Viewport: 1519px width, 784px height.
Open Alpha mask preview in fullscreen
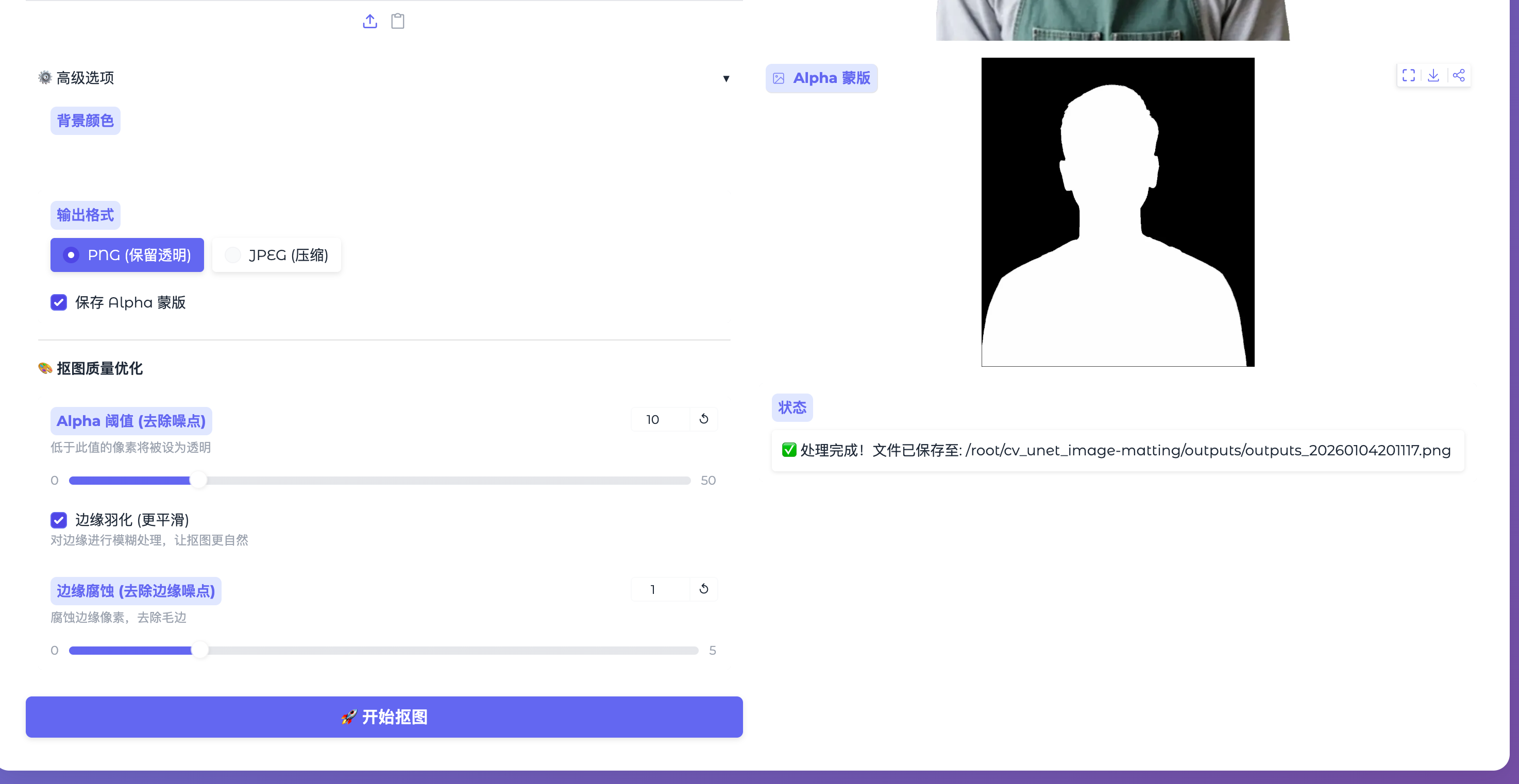1408,75
